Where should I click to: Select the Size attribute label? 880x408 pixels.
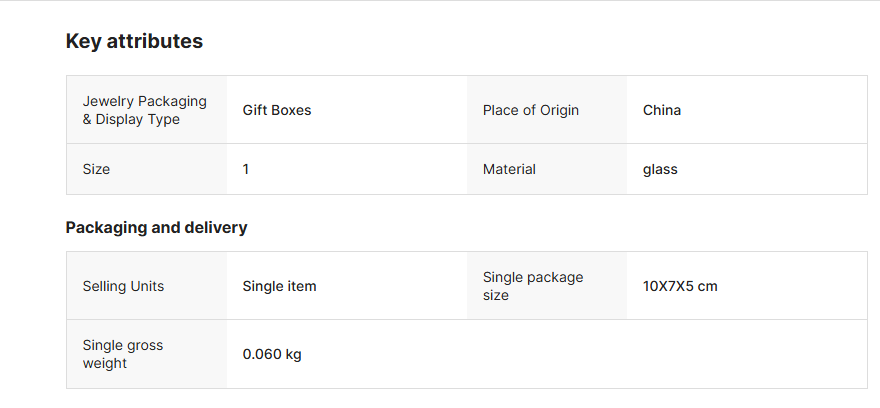point(97,169)
